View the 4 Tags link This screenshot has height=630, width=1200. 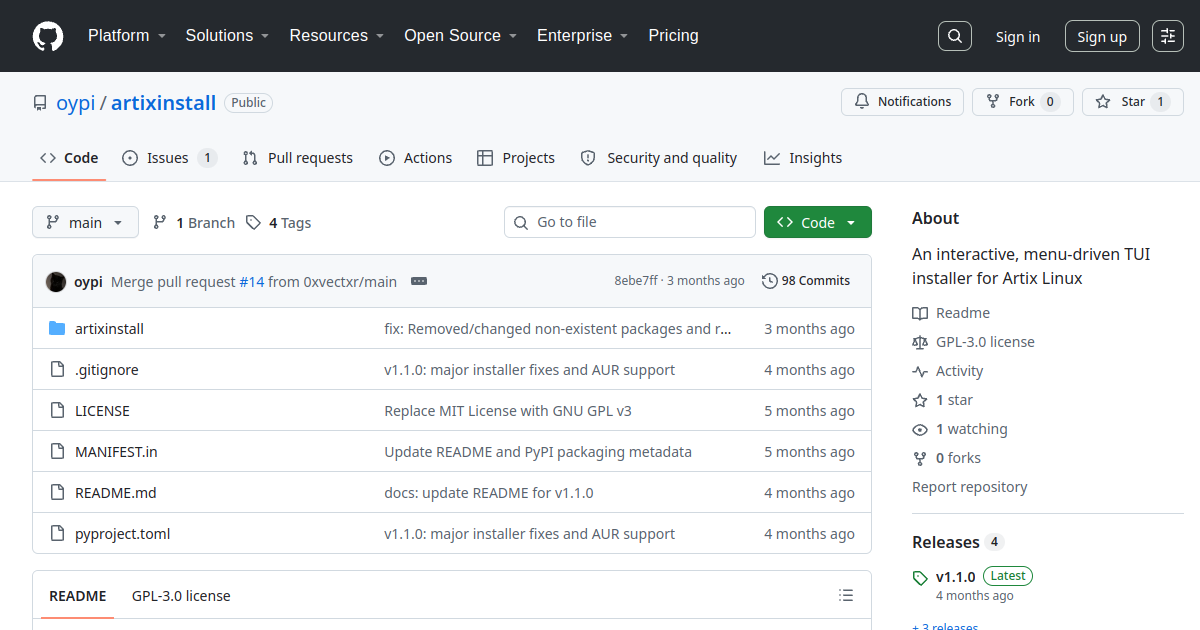(279, 222)
